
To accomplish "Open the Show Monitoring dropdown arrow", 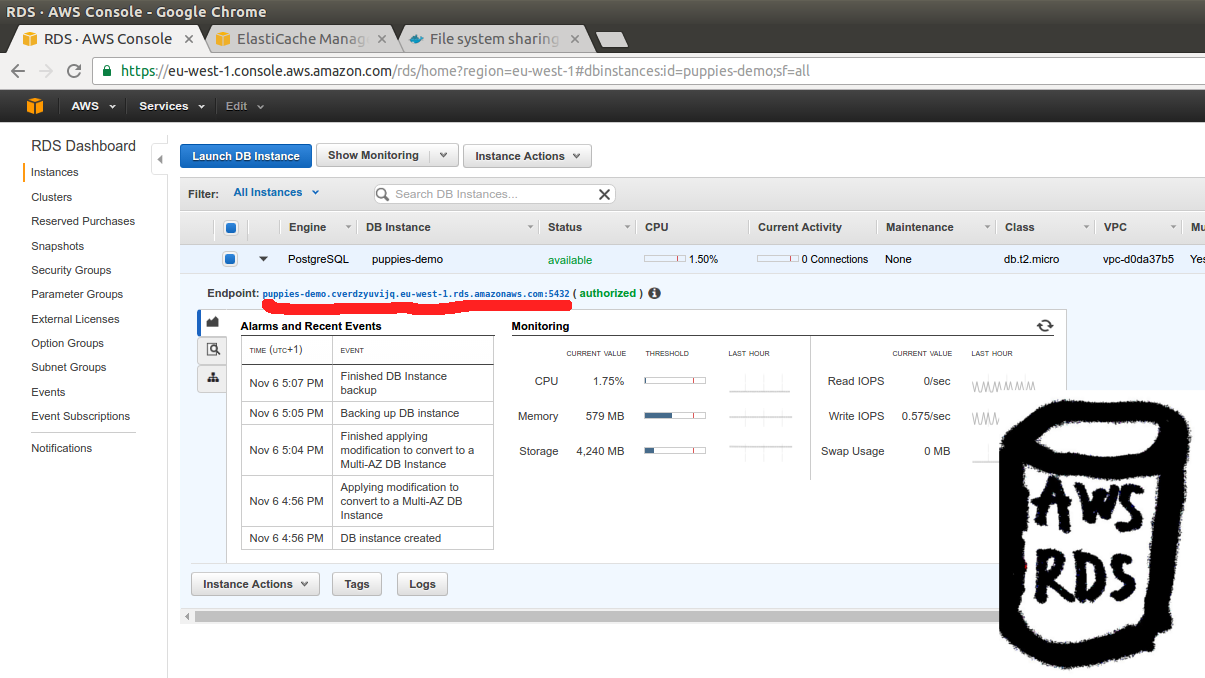I will tap(444, 155).
